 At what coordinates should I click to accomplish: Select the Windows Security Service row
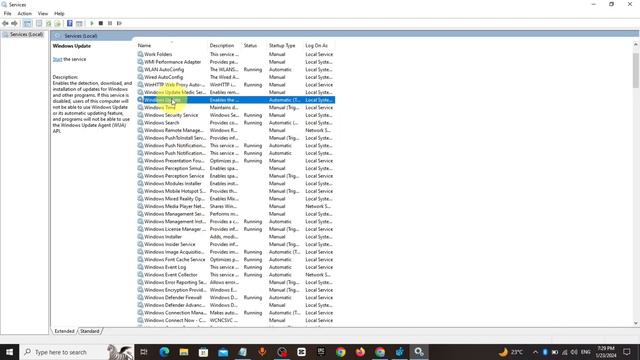point(236,115)
